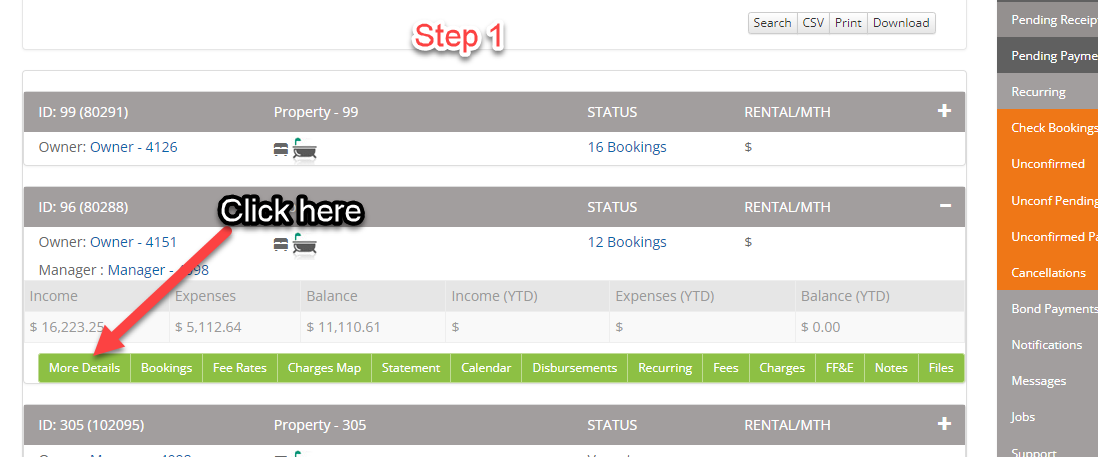Open Owner - 4126 link
This screenshot has width=1098, height=457.
pos(134,147)
